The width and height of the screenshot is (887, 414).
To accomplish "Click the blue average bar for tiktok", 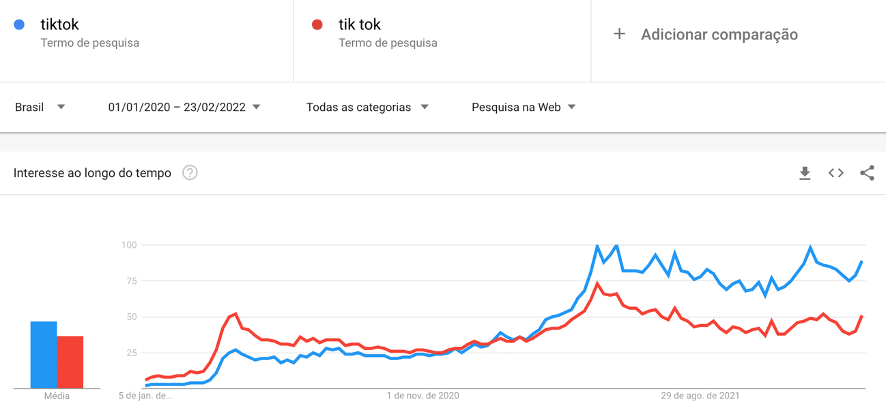I will [x=43, y=354].
